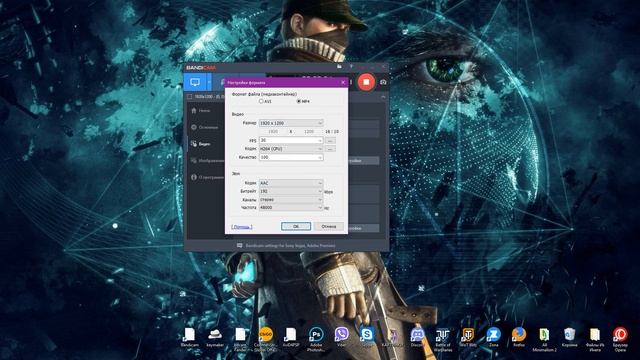Take a screenshot with Bandicam camera icon
The width and height of the screenshot is (640, 360).
click(383, 82)
